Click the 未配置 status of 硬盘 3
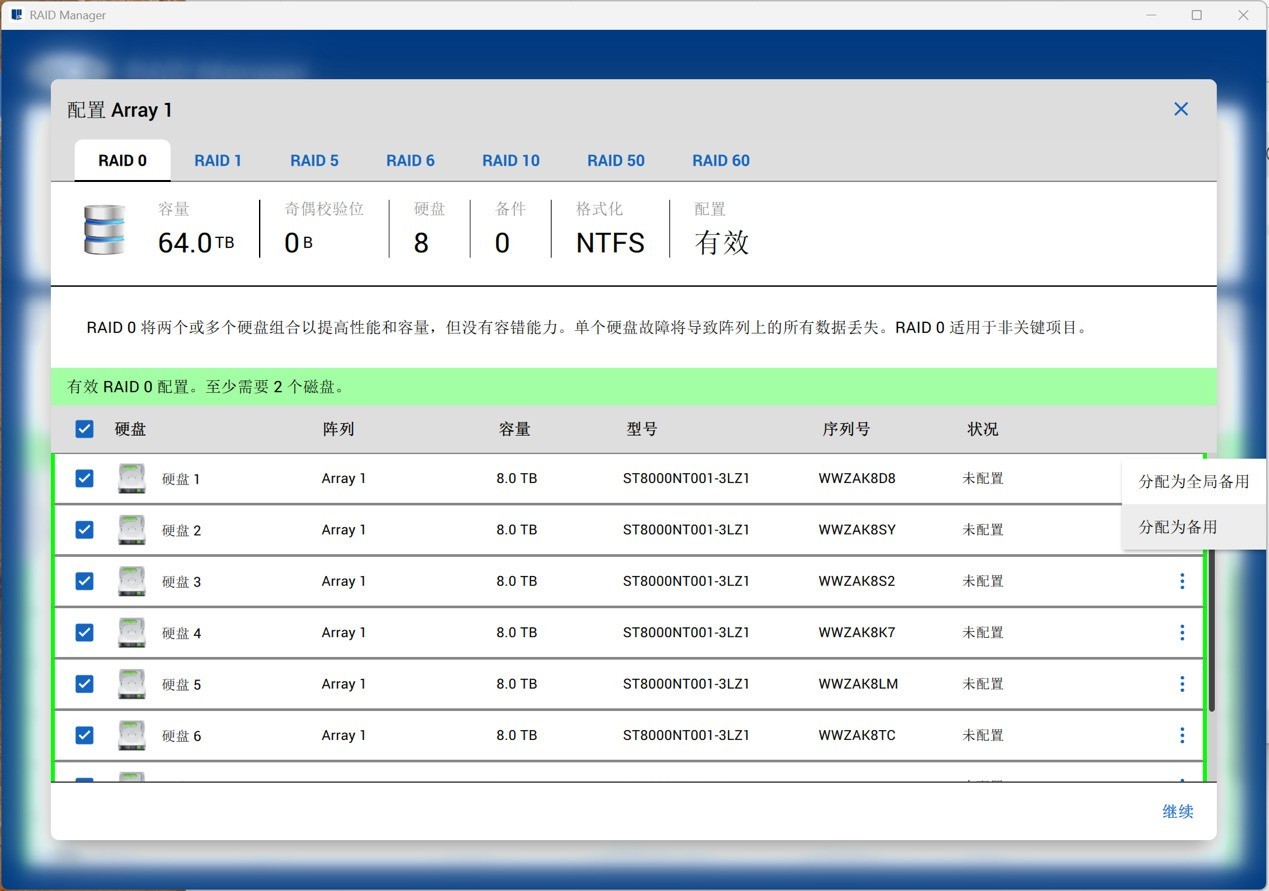The width and height of the screenshot is (1269, 891). 983,581
